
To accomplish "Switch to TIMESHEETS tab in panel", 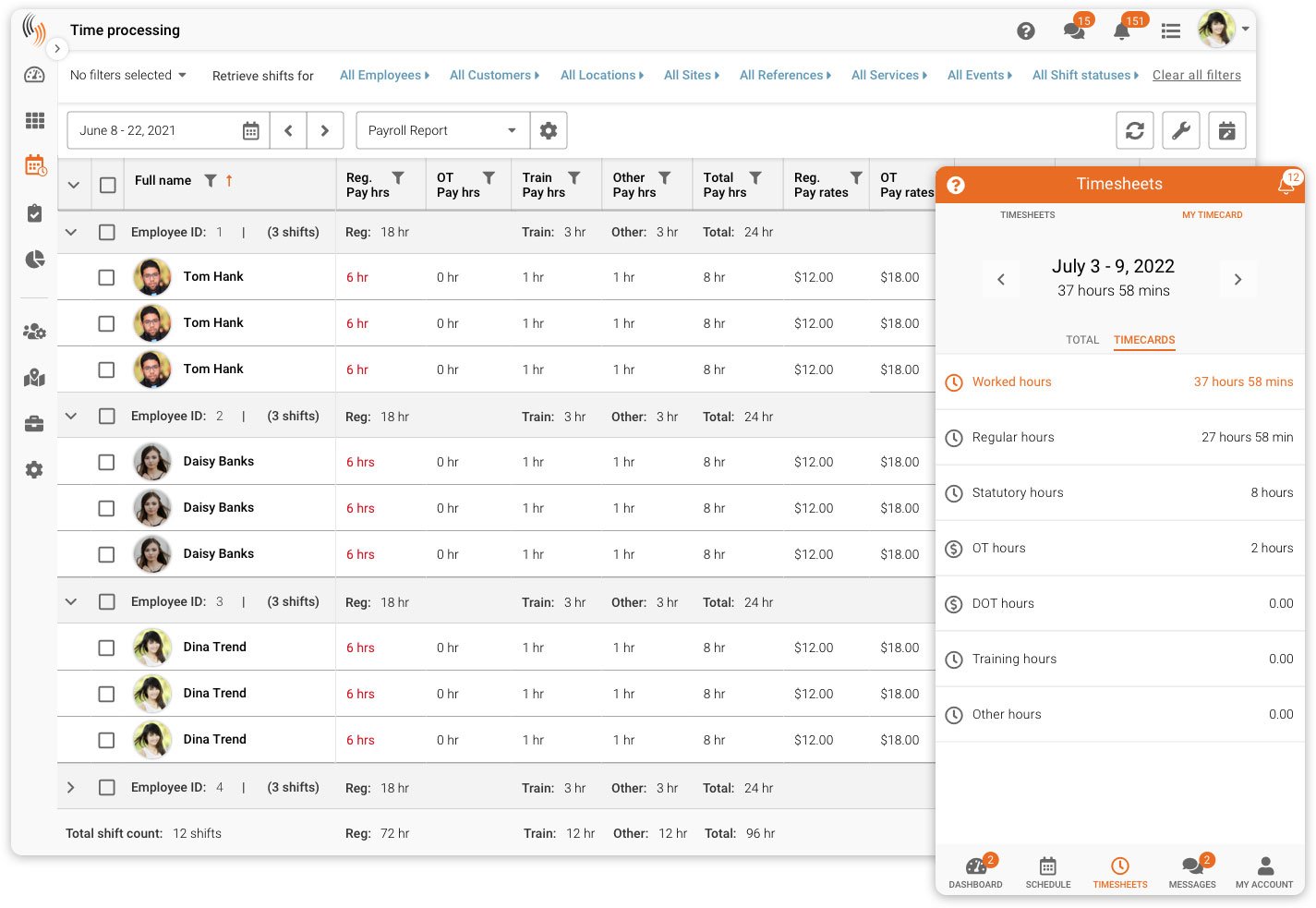I will click(1027, 215).
